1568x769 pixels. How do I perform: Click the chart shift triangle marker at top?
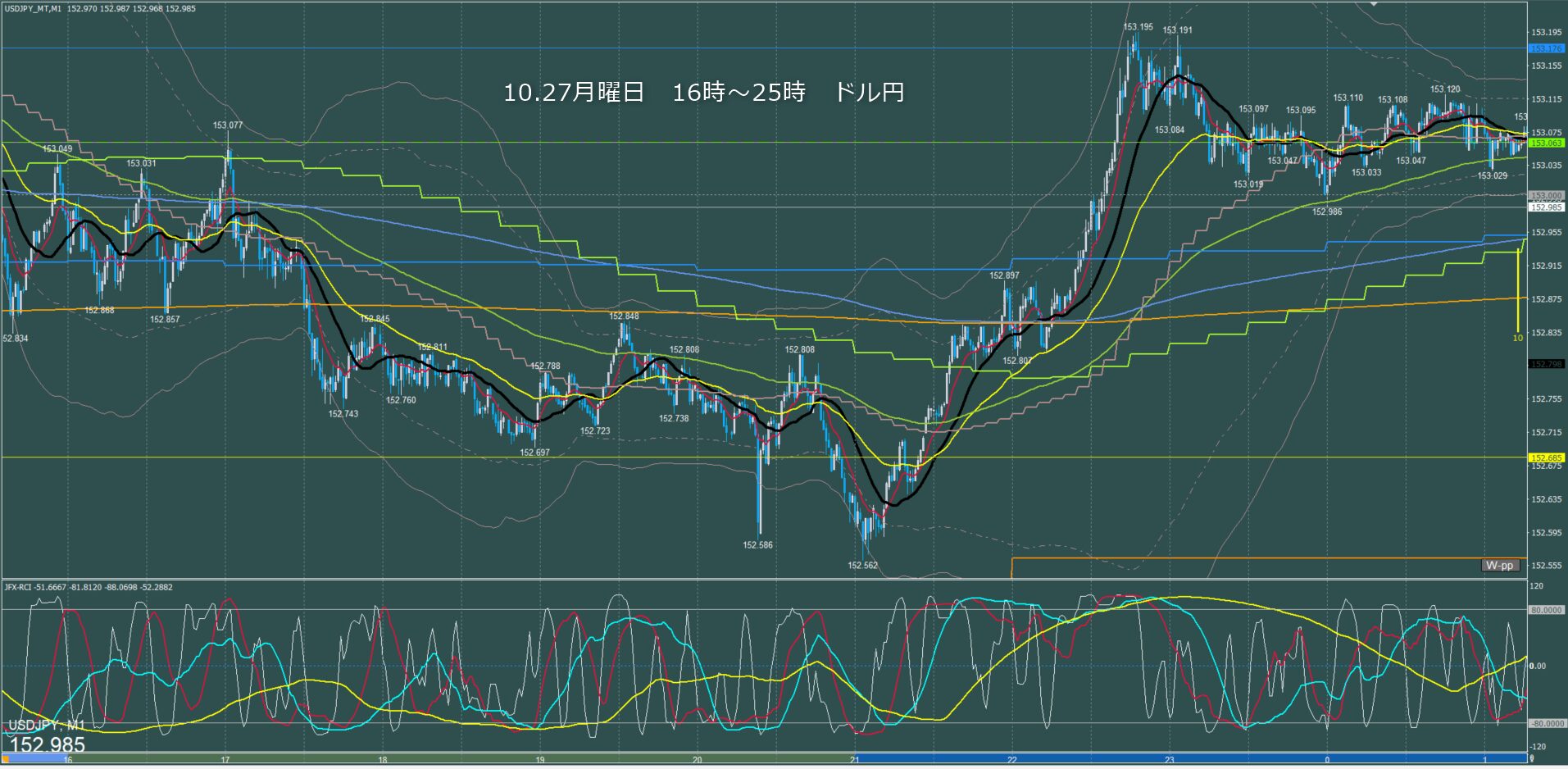pos(1375,4)
